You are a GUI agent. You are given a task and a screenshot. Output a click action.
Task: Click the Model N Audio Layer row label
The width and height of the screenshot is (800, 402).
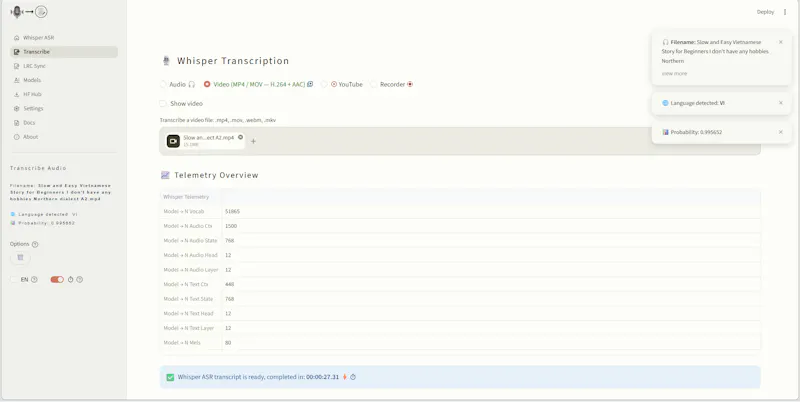[x=191, y=270]
